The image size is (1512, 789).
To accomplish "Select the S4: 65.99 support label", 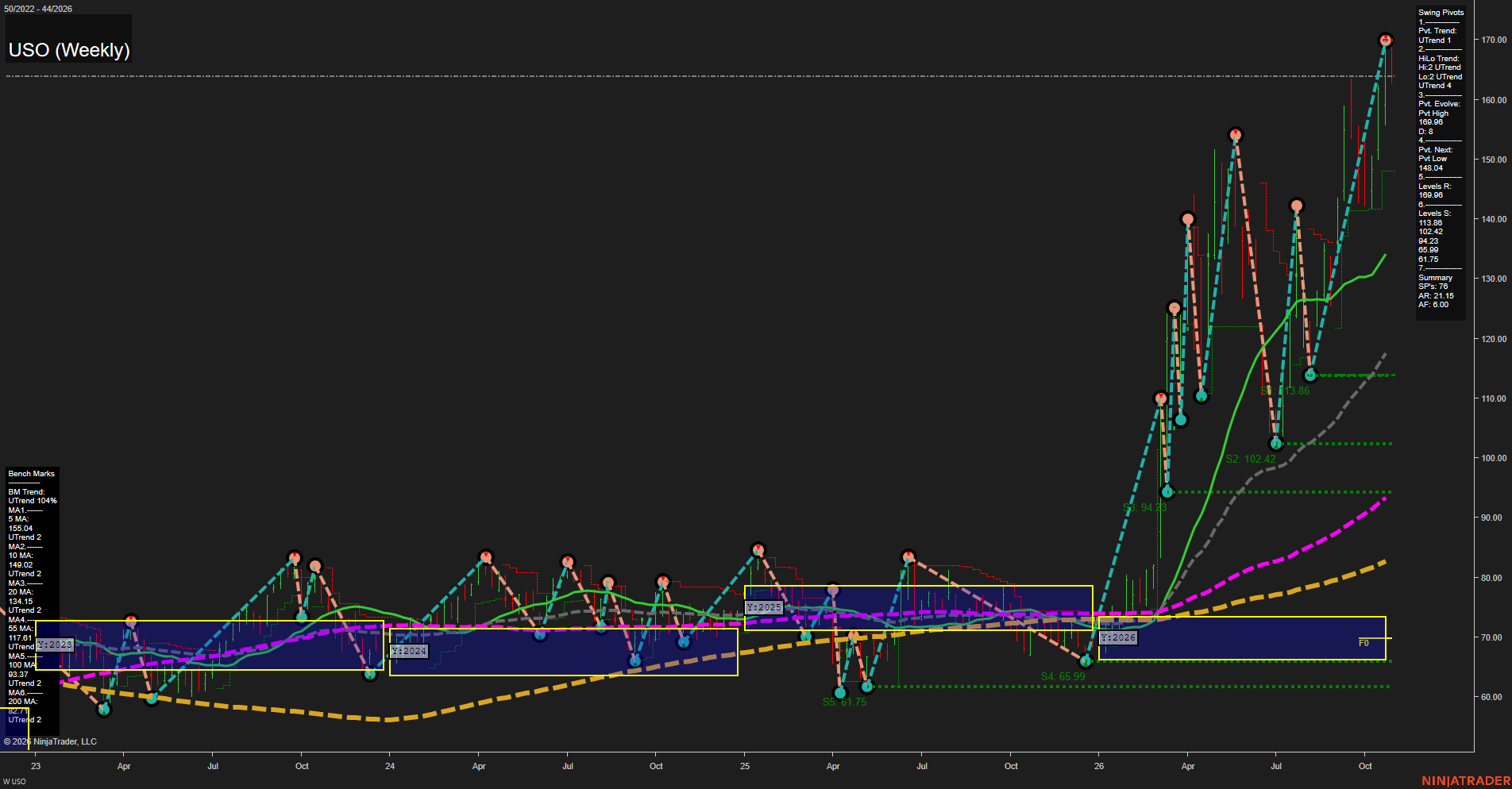I will click(x=1063, y=676).
